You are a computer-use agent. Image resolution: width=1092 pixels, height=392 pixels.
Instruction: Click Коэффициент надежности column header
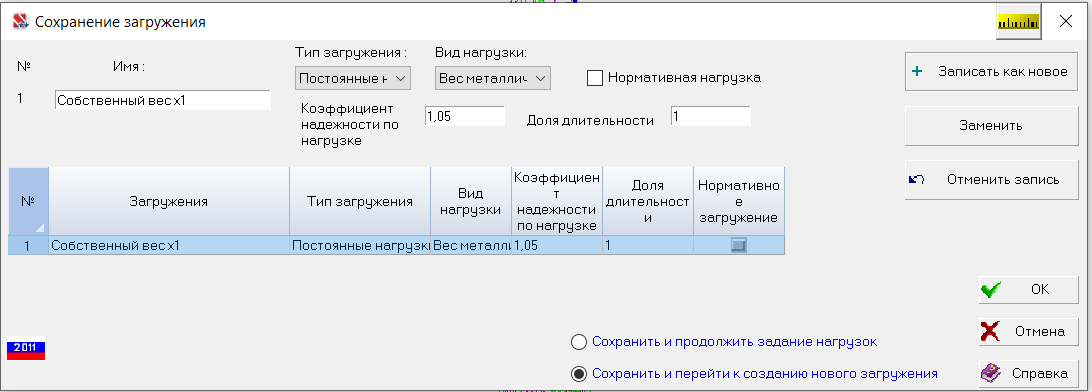click(556, 202)
